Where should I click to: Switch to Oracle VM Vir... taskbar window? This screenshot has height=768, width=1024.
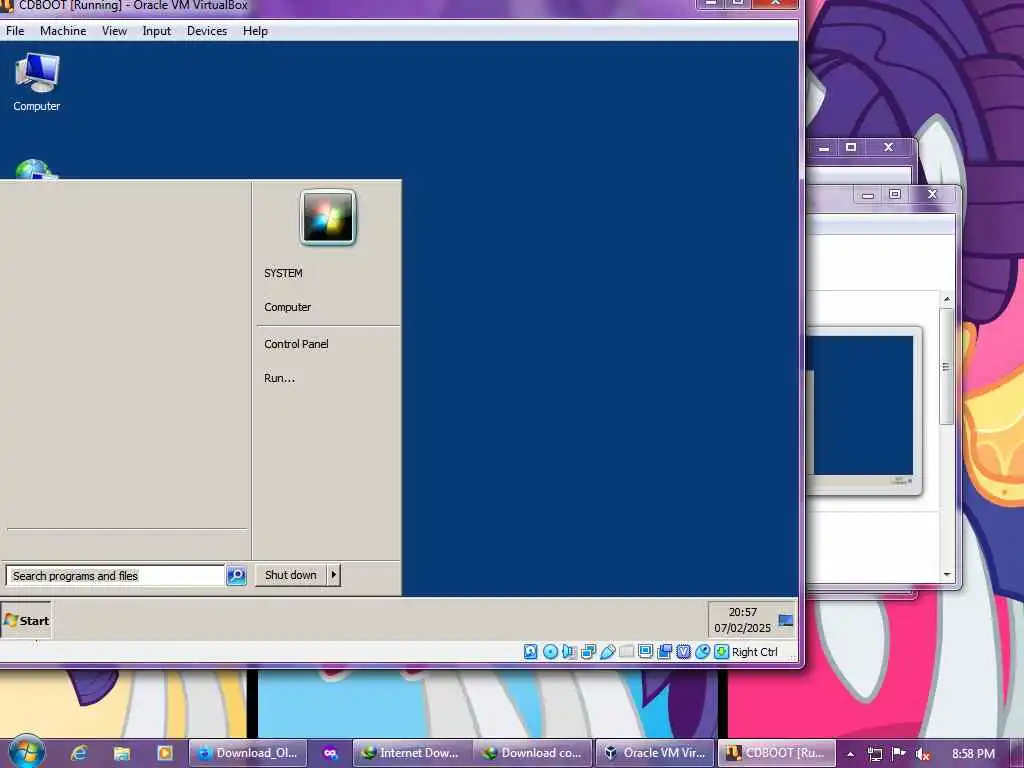coord(655,753)
